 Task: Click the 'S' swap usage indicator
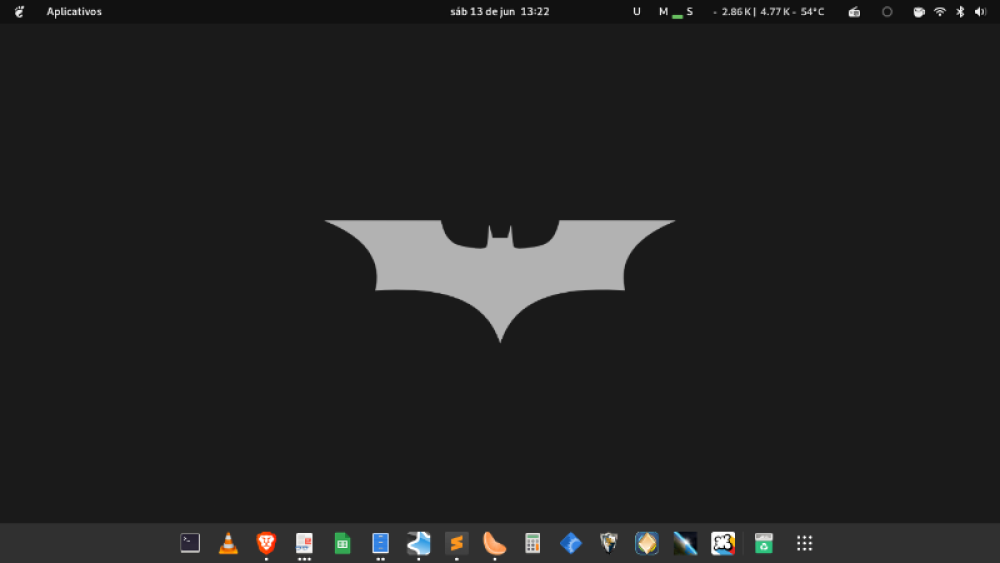click(x=689, y=11)
